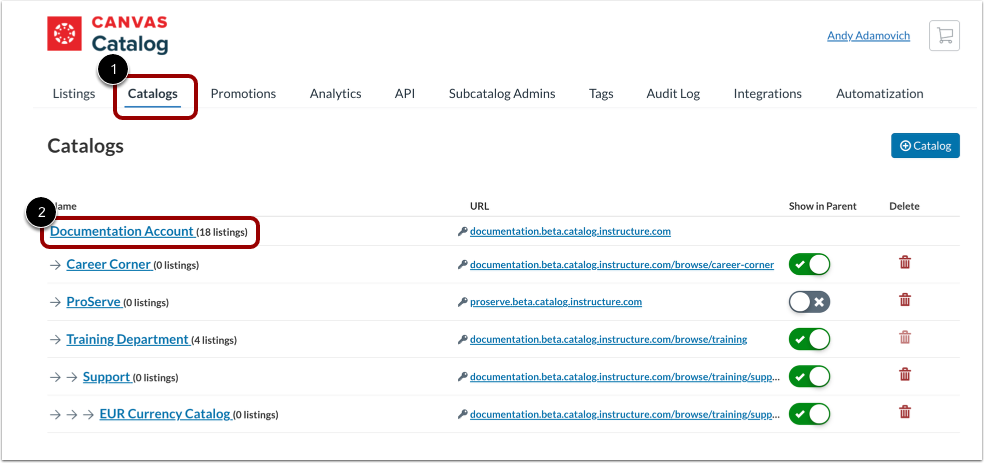The height and width of the screenshot is (463, 984).
Task: Open the Promotions tab
Action: (243, 93)
